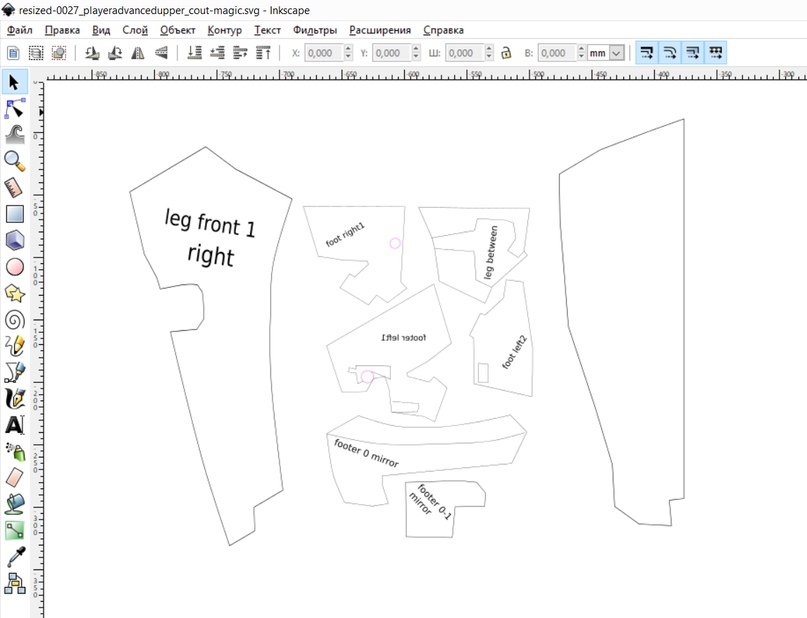807x618 pixels.
Task: Select the Star polygon tool
Action: 14,293
